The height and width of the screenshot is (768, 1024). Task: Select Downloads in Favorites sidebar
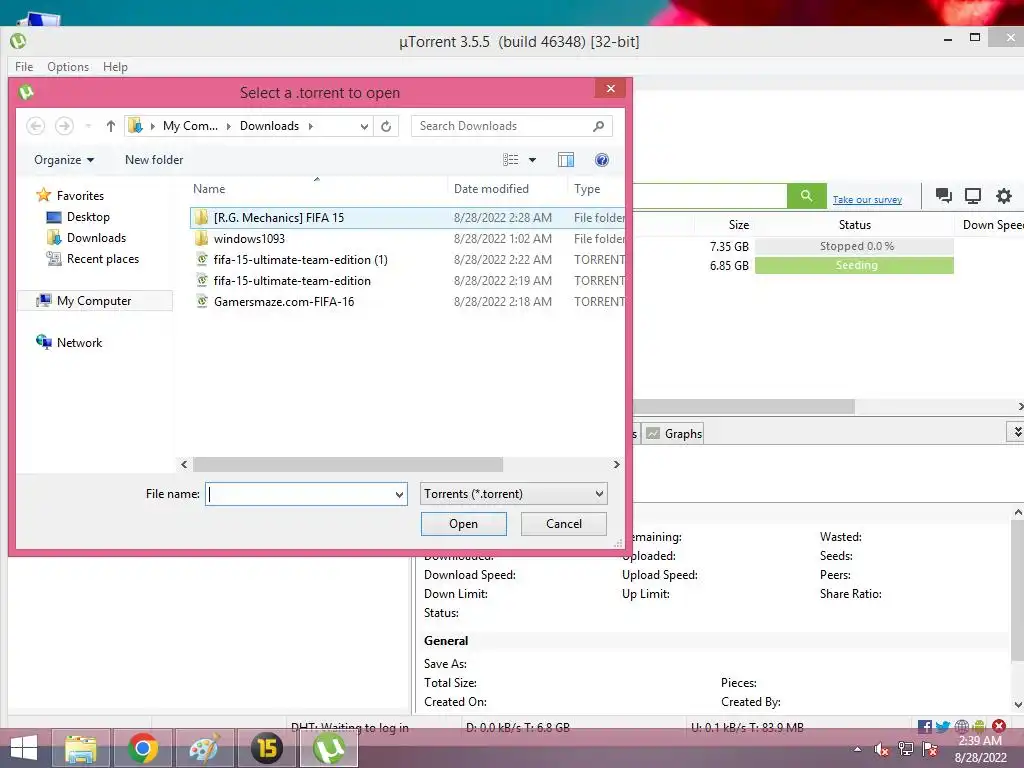click(x=86, y=238)
